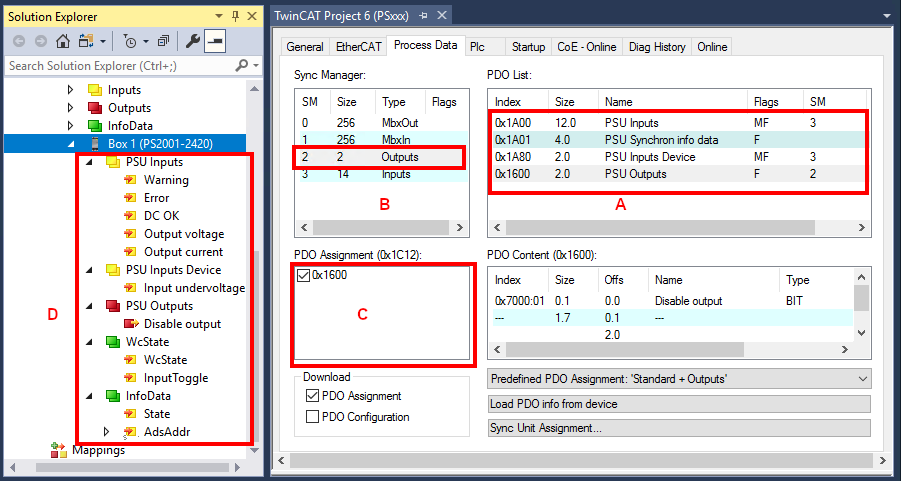Uncheck the PDO Assignment download checkbox
This screenshot has height=481, width=901.
312,396
